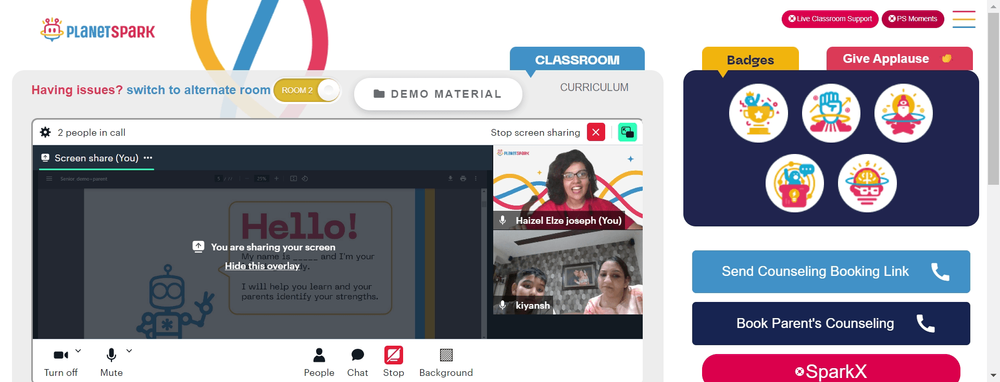Award the raised fist badge
This screenshot has height=382, width=1000.
click(x=831, y=114)
